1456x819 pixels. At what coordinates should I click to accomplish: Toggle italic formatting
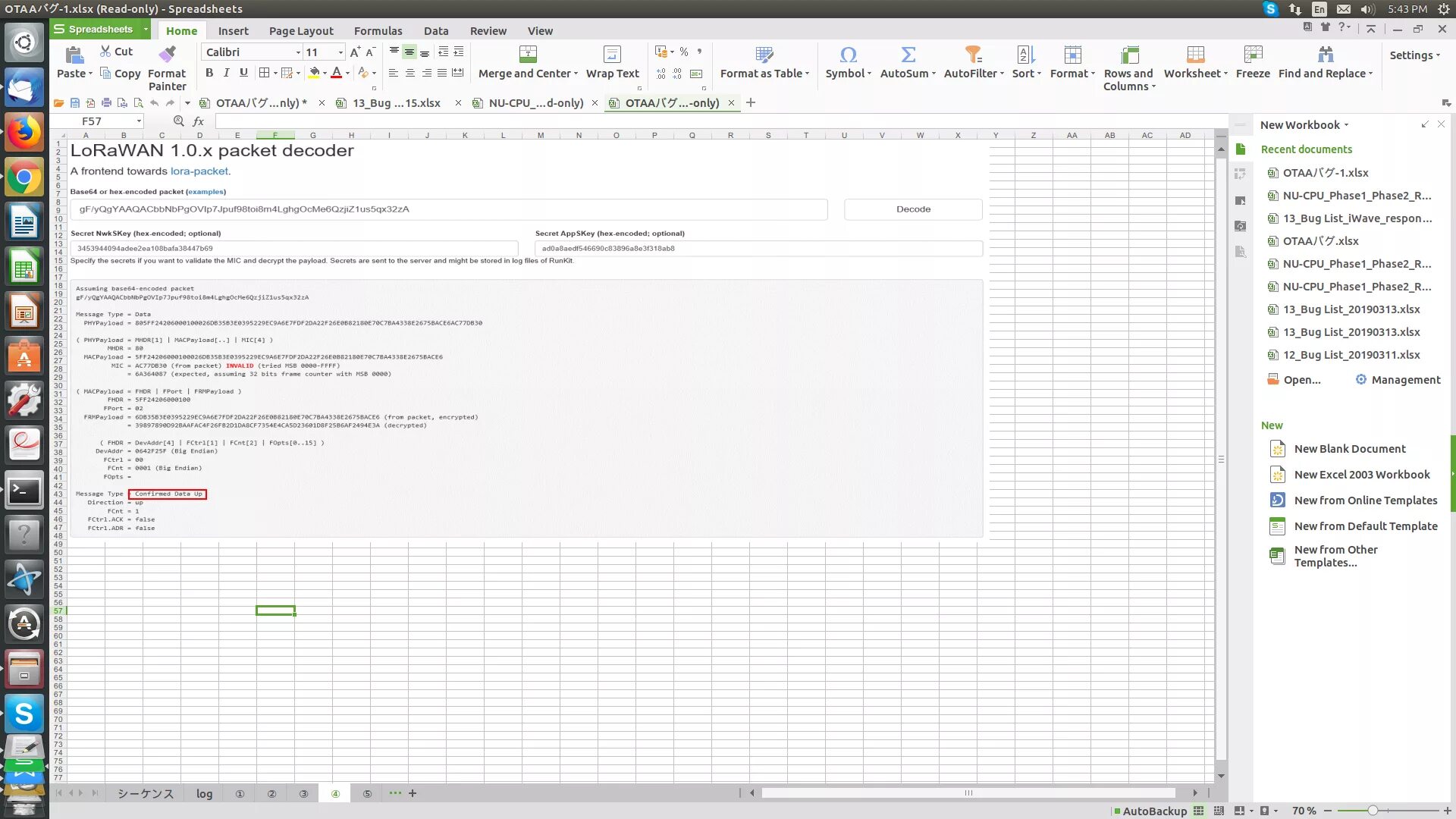point(226,73)
